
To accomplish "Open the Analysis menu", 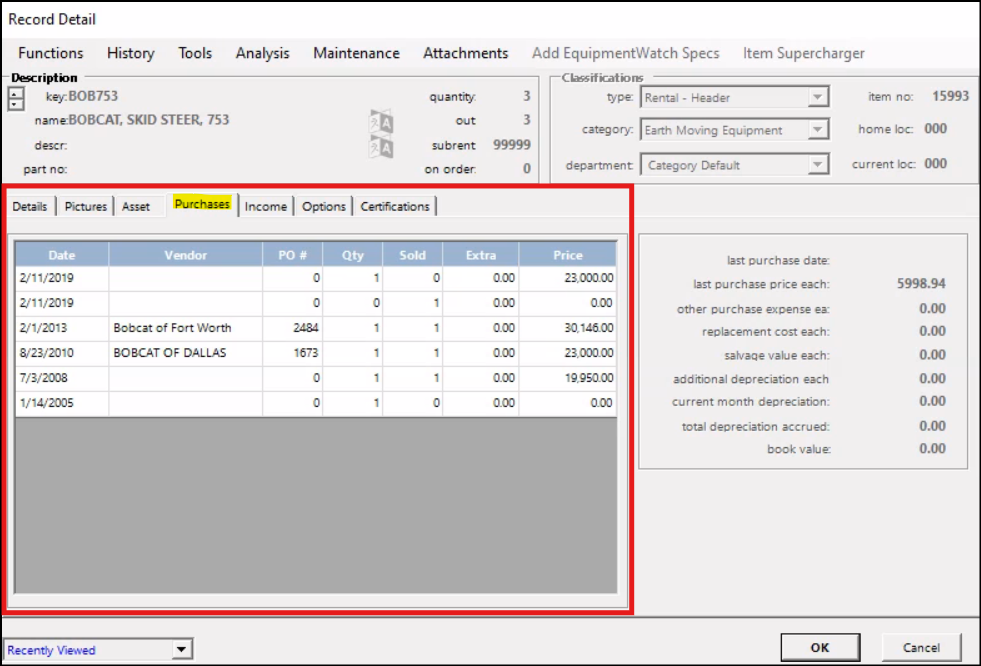I will [x=262, y=53].
